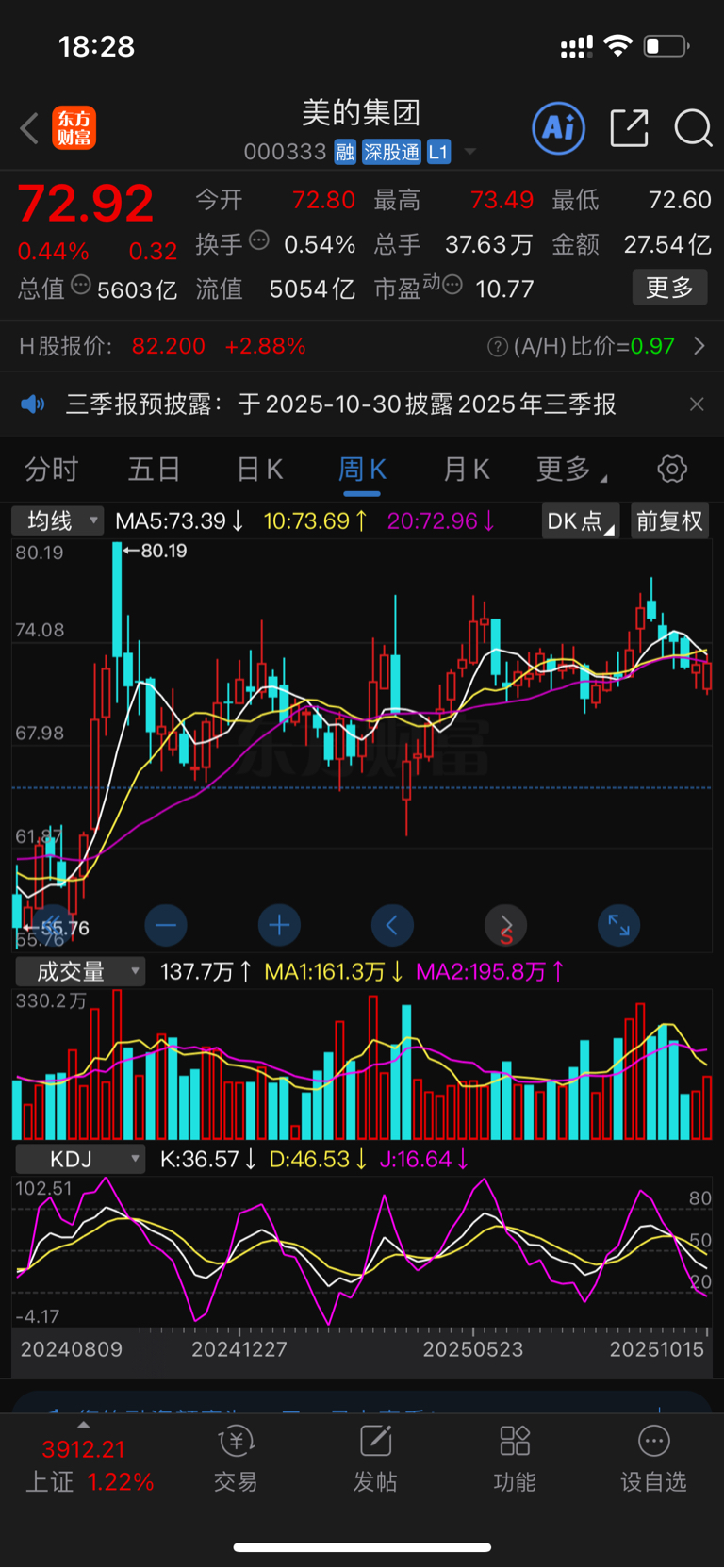724x1568 pixels.
Task: Tap current price 72.92
Action: (x=85, y=203)
